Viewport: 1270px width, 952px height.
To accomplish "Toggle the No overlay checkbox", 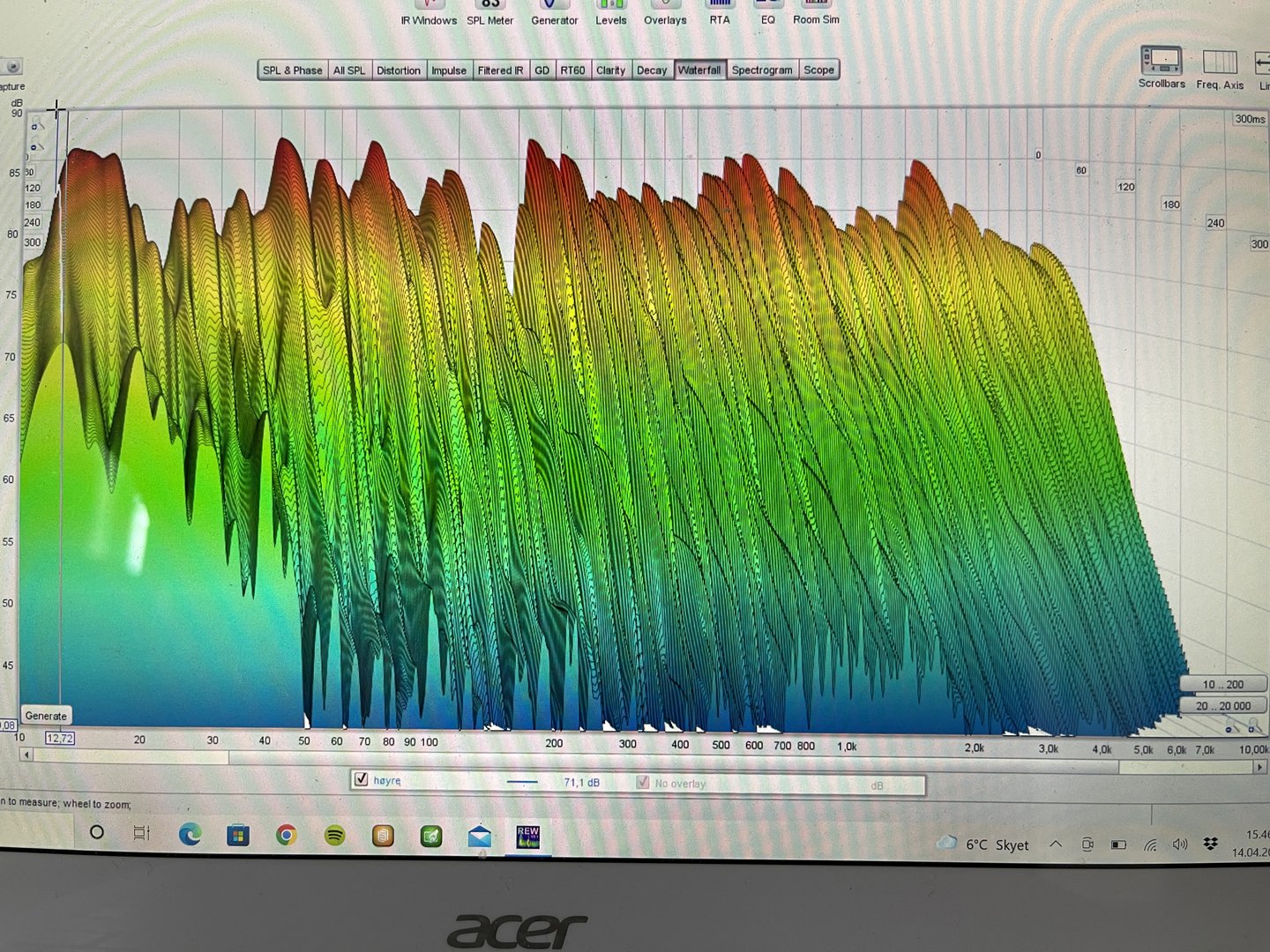I will pyautogui.click(x=643, y=782).
